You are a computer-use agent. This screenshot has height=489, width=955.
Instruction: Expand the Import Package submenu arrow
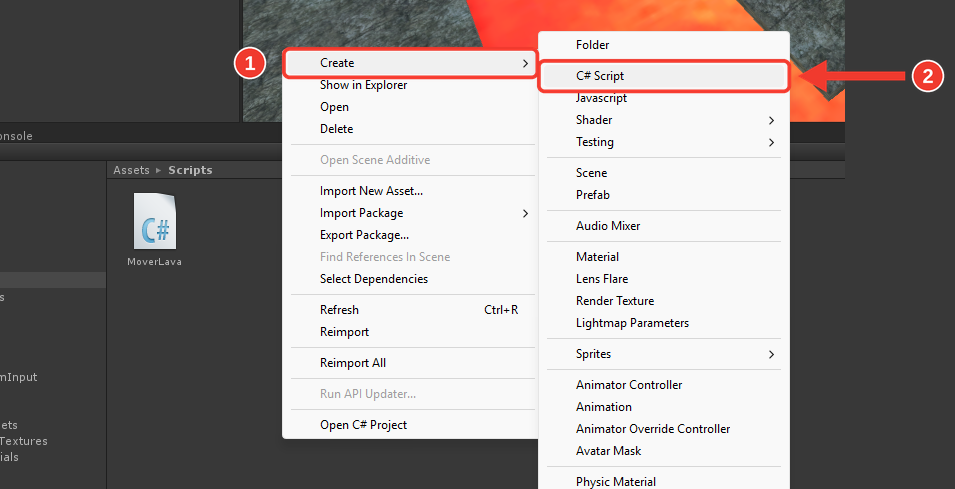tap(525, 213)
